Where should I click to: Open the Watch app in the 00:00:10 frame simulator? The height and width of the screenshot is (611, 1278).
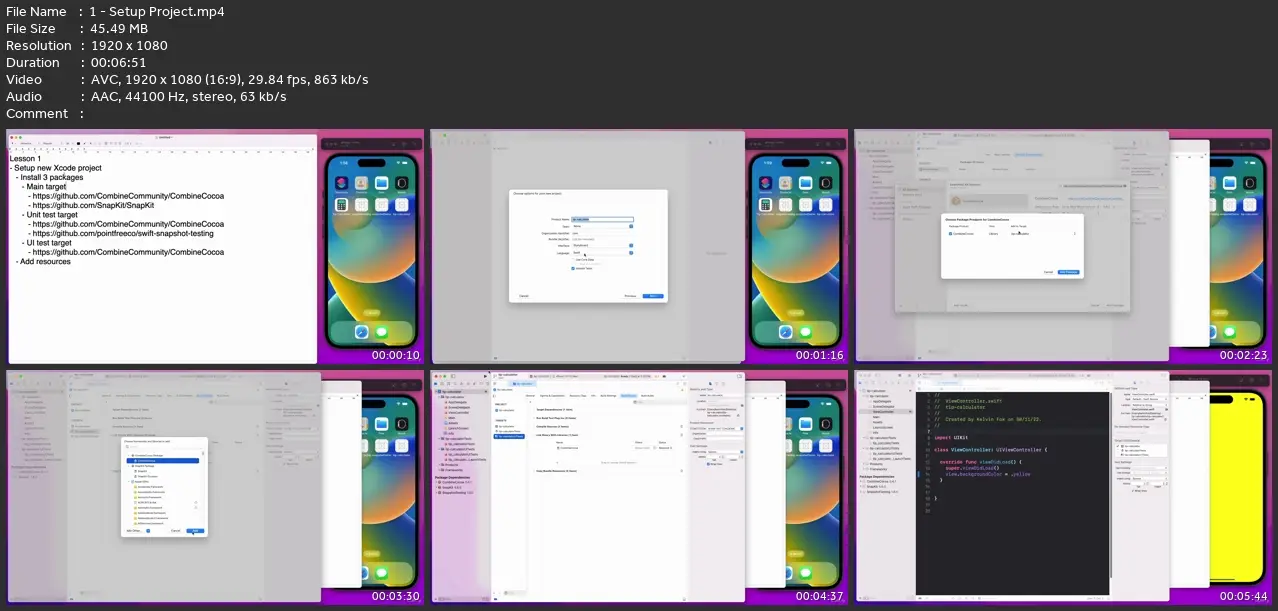click(401, 184)
